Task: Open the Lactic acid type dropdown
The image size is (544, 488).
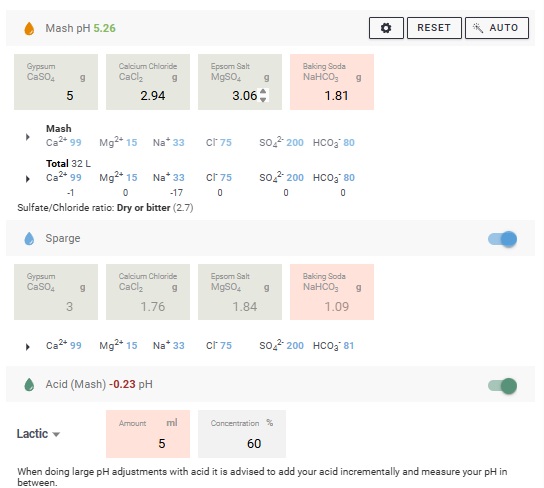Action: coord(38,434)
